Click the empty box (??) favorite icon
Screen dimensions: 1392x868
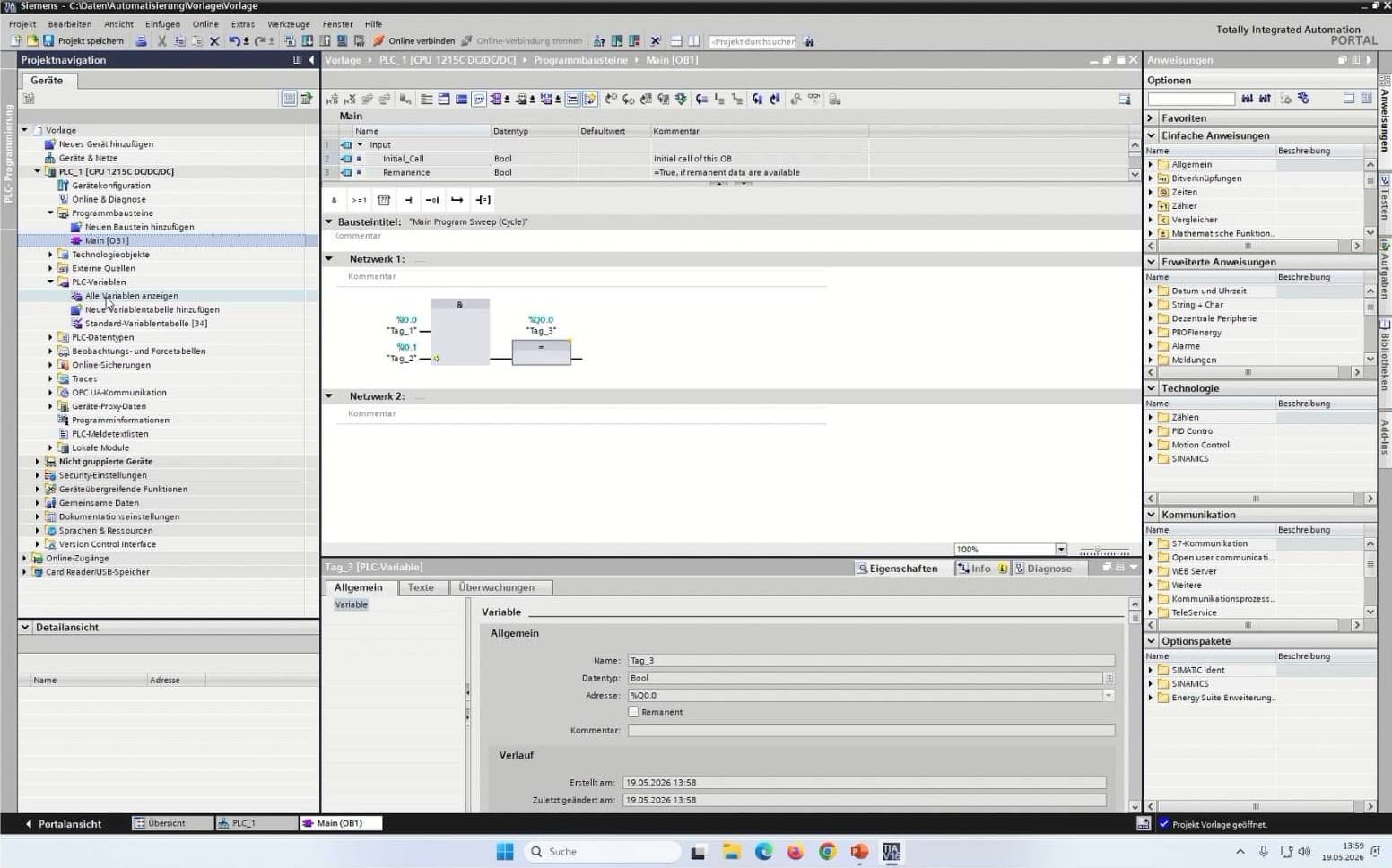(384, 200)
